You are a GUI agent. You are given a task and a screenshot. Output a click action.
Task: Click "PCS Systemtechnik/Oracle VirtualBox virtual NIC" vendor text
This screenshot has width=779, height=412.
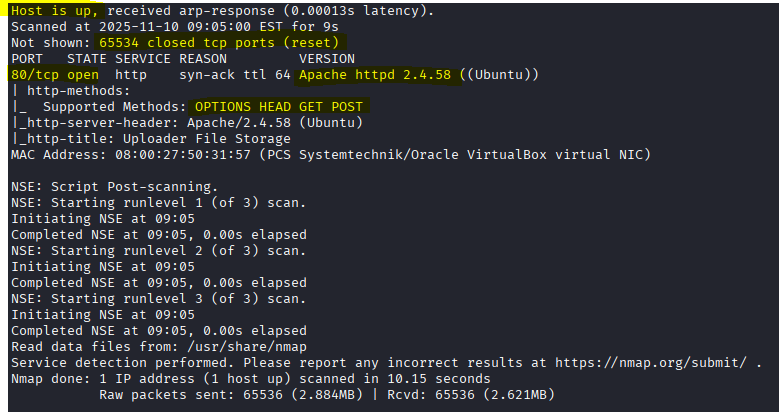coord(458,155)
